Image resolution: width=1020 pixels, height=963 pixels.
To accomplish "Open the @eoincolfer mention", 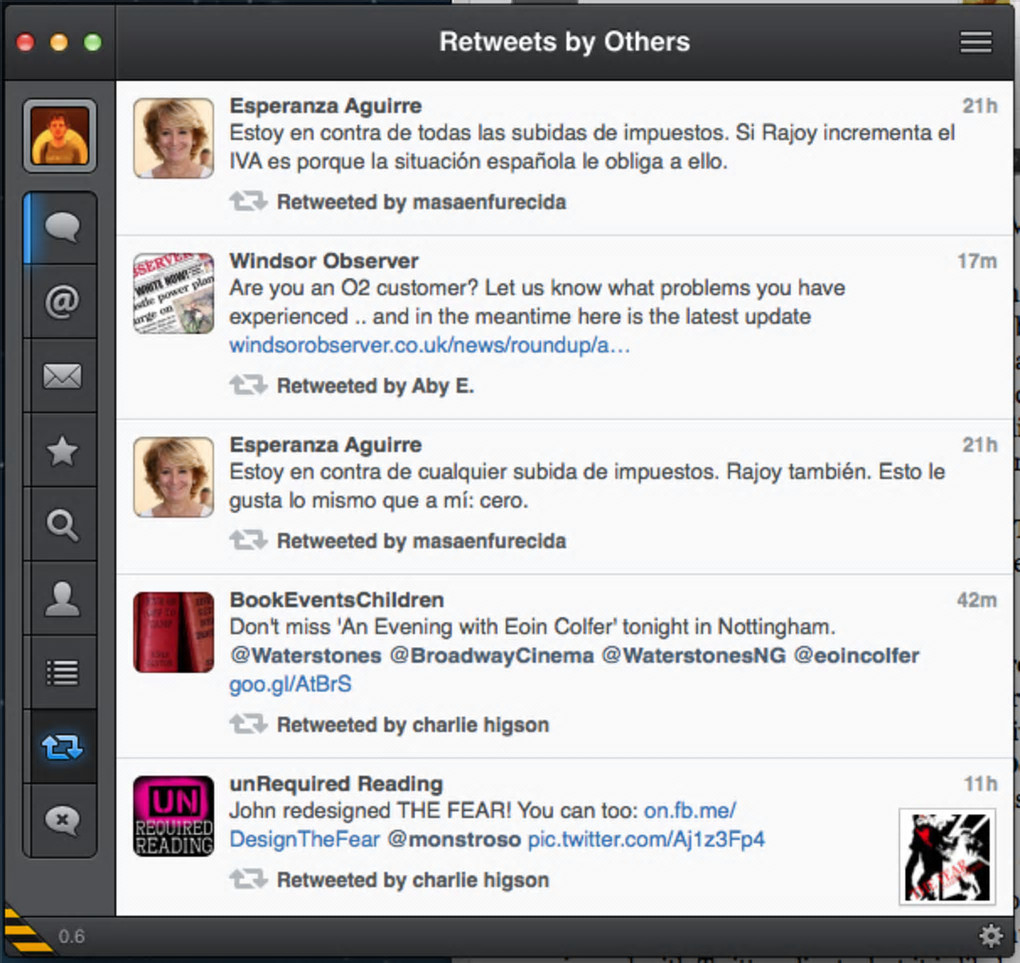I will (x=857, y=655).
